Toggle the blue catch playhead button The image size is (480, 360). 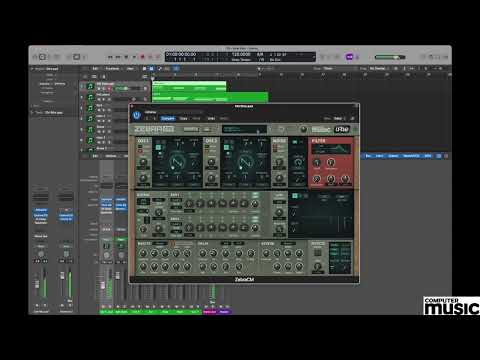(176, 69)
